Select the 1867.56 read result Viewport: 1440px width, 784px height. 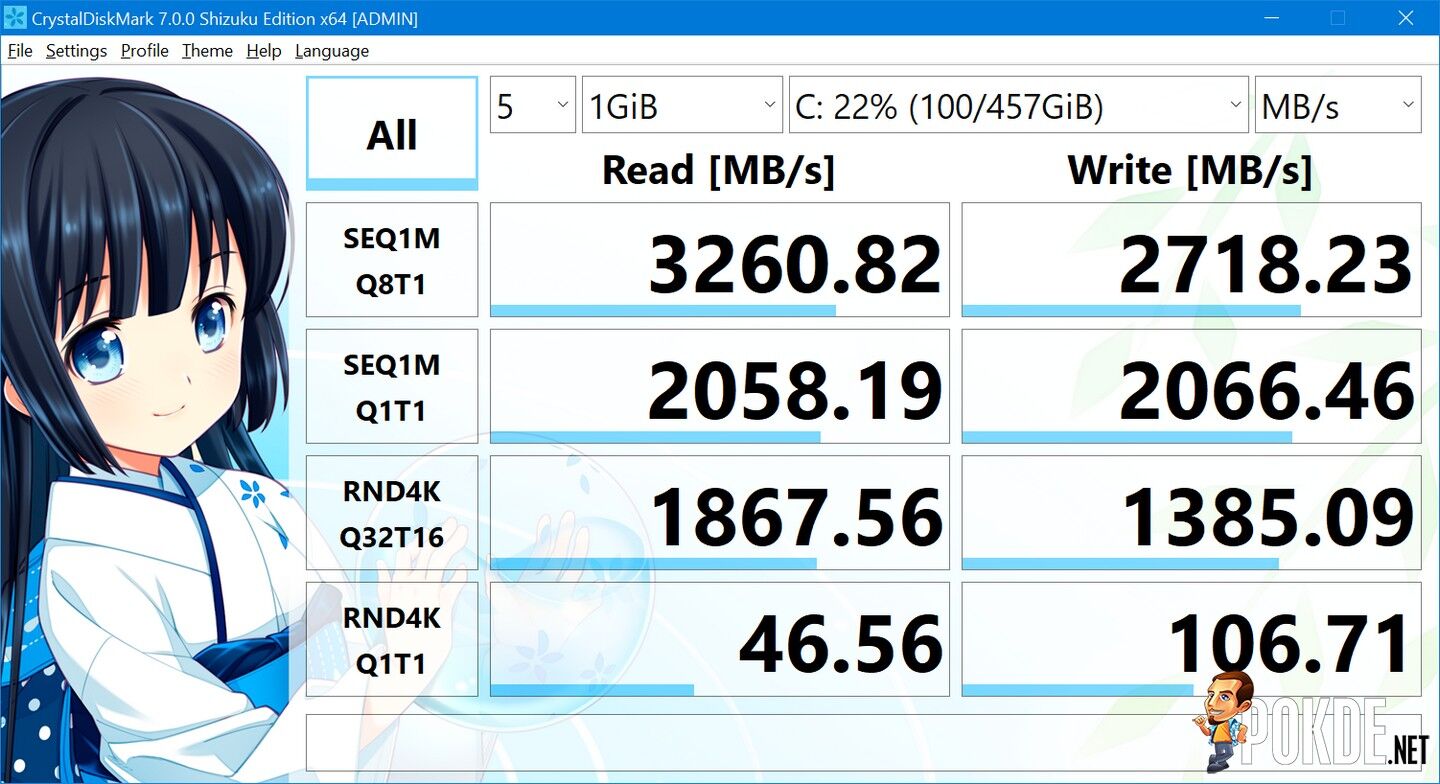pos(720,513)
